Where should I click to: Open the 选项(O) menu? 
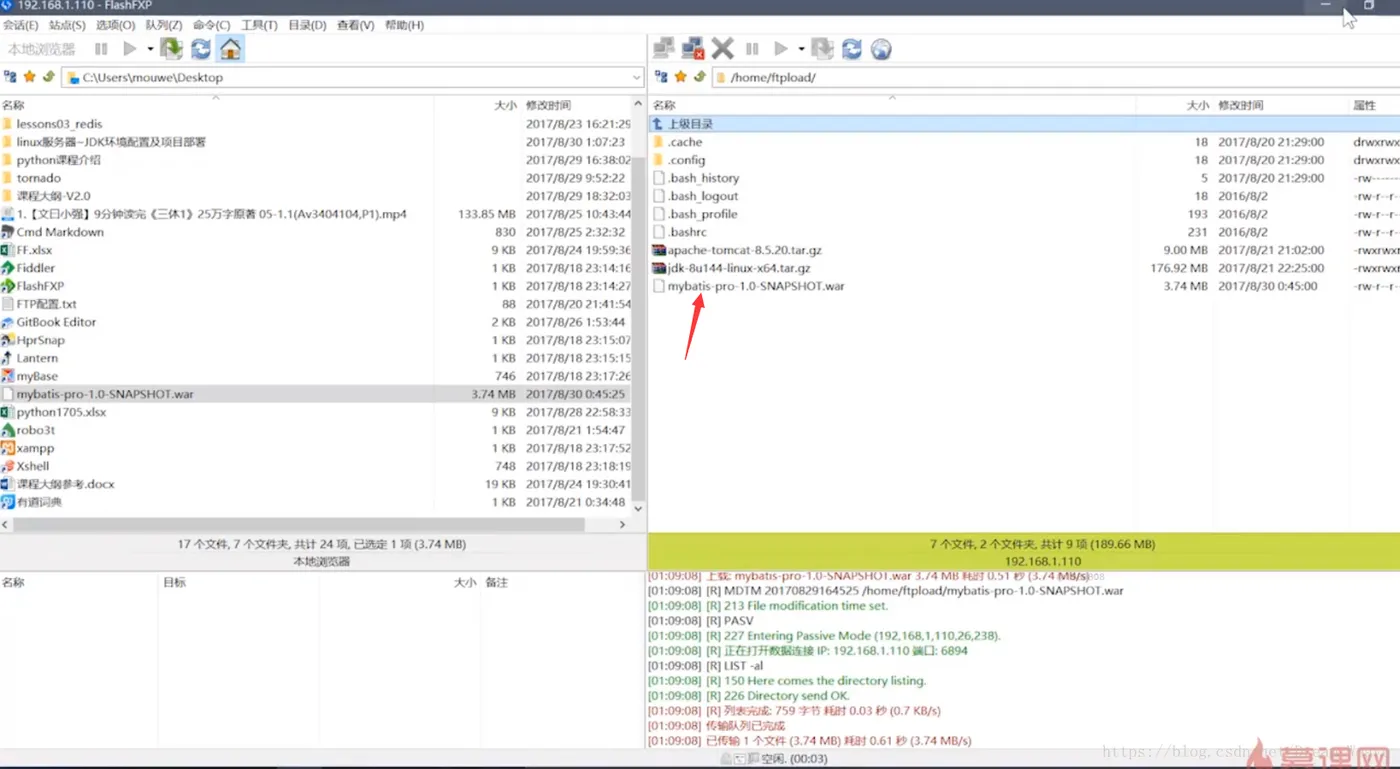pyautogui.click(x=115, y=25)
